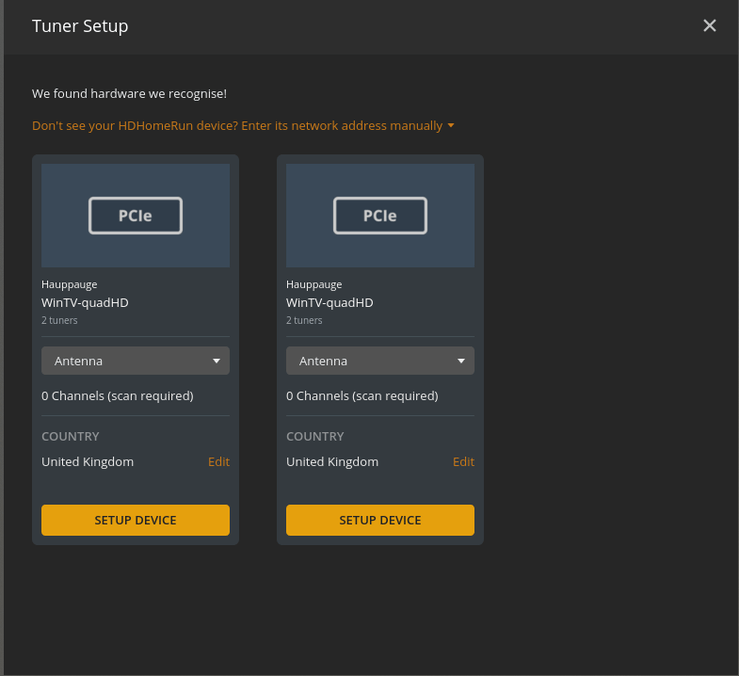Click United Kingdom on the second tuner

(x=332, y=462)
